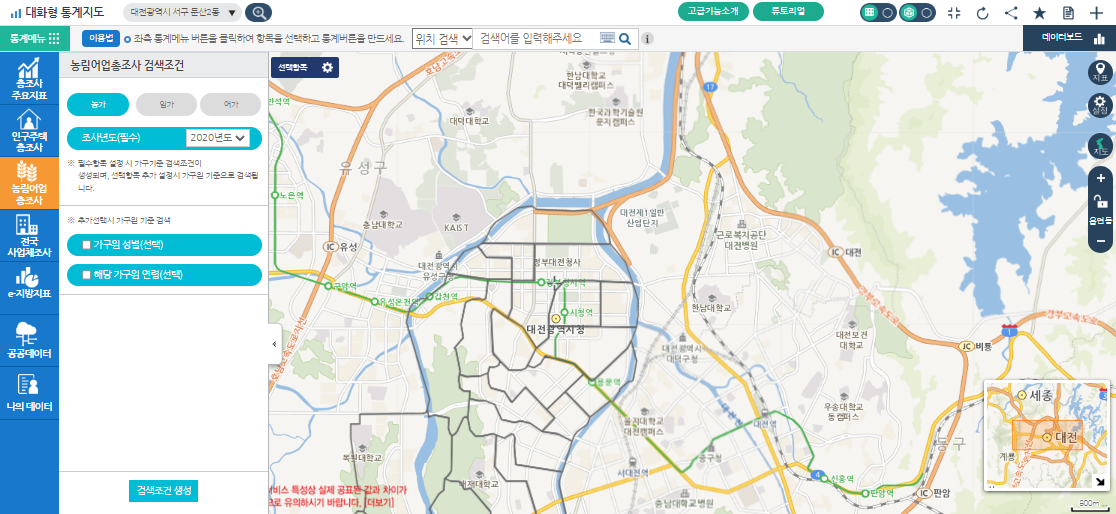Check the 해당 가구원 연령(선택) checkbox
Viewport: 1116px width, 514px height.
[x=87, y=274]
